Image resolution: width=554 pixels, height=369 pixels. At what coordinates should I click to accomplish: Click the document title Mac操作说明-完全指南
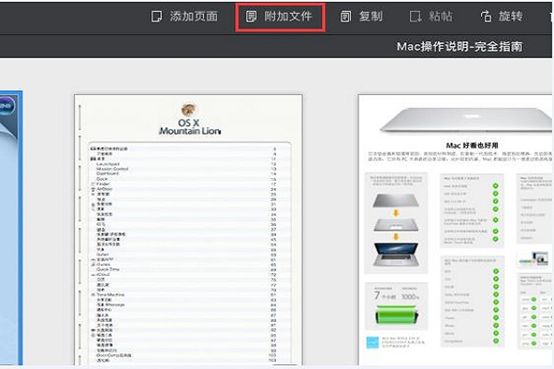point(459,47)
